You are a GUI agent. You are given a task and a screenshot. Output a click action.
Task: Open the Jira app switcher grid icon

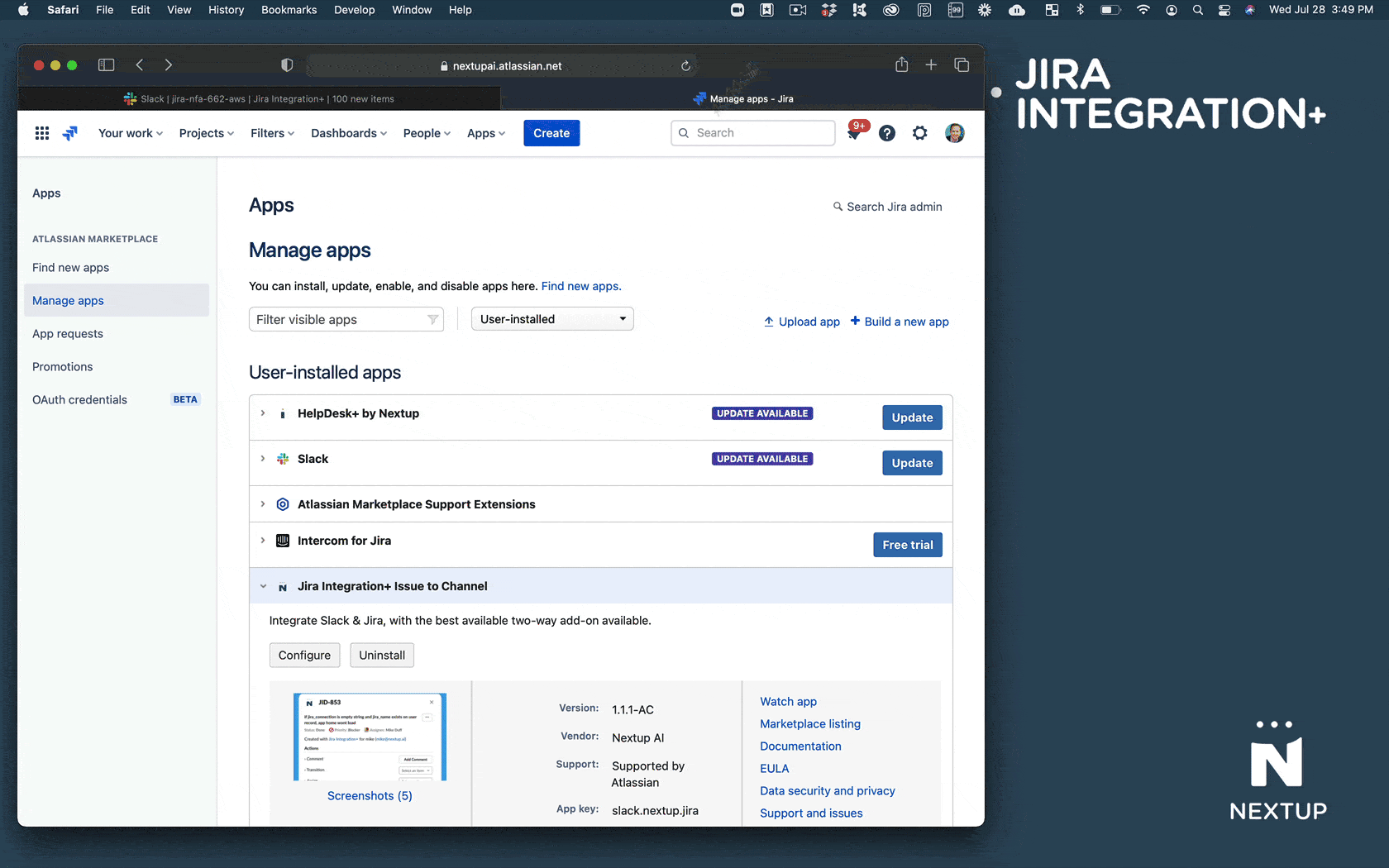coord(42,133)
